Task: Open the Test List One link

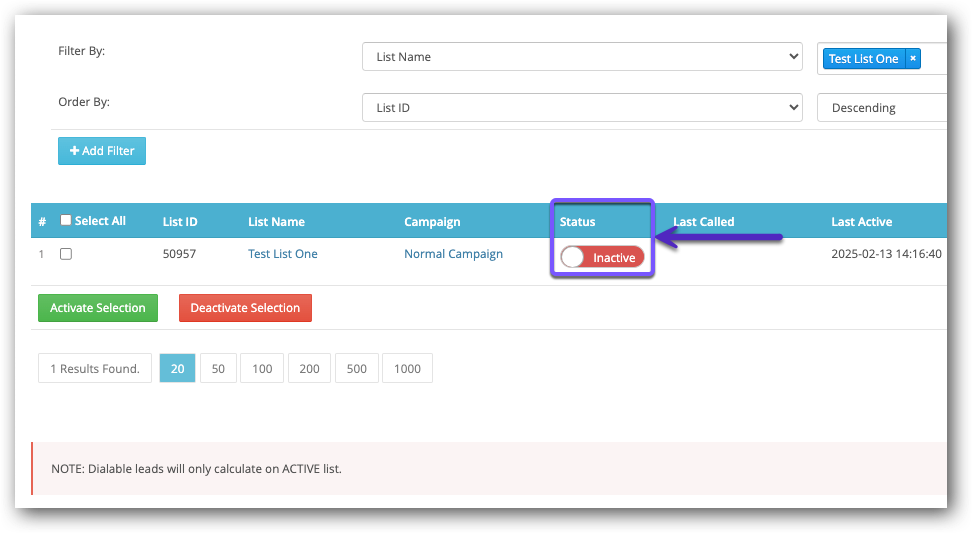Action: (282, 254)
